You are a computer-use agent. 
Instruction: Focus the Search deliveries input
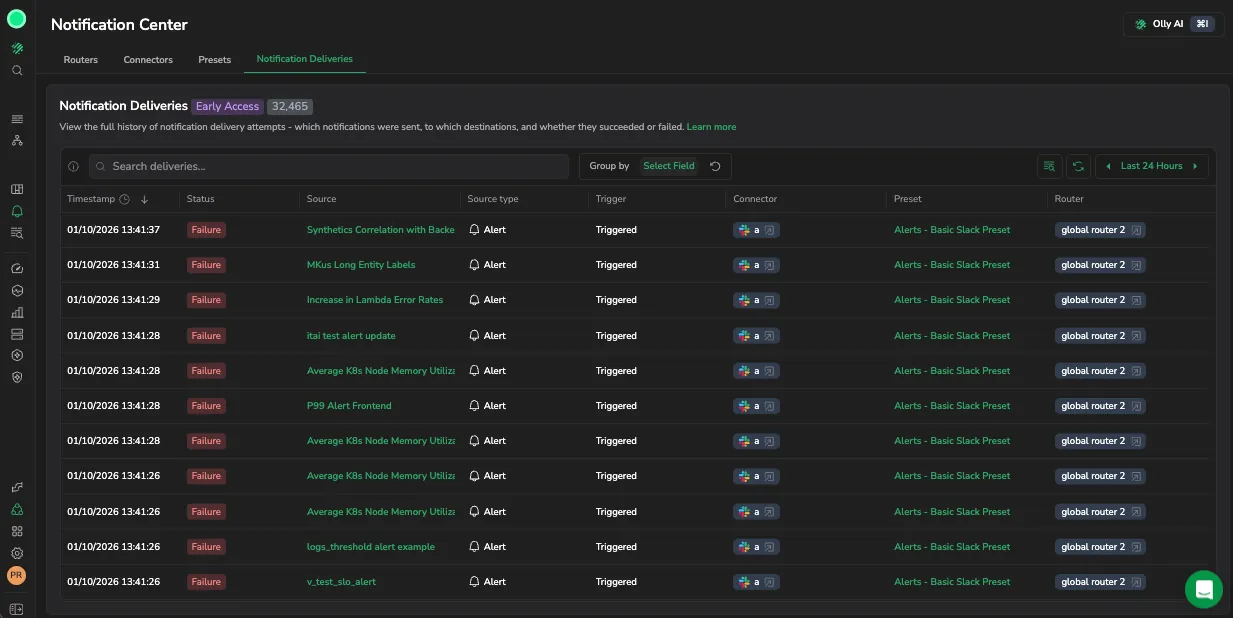(329, 166)
